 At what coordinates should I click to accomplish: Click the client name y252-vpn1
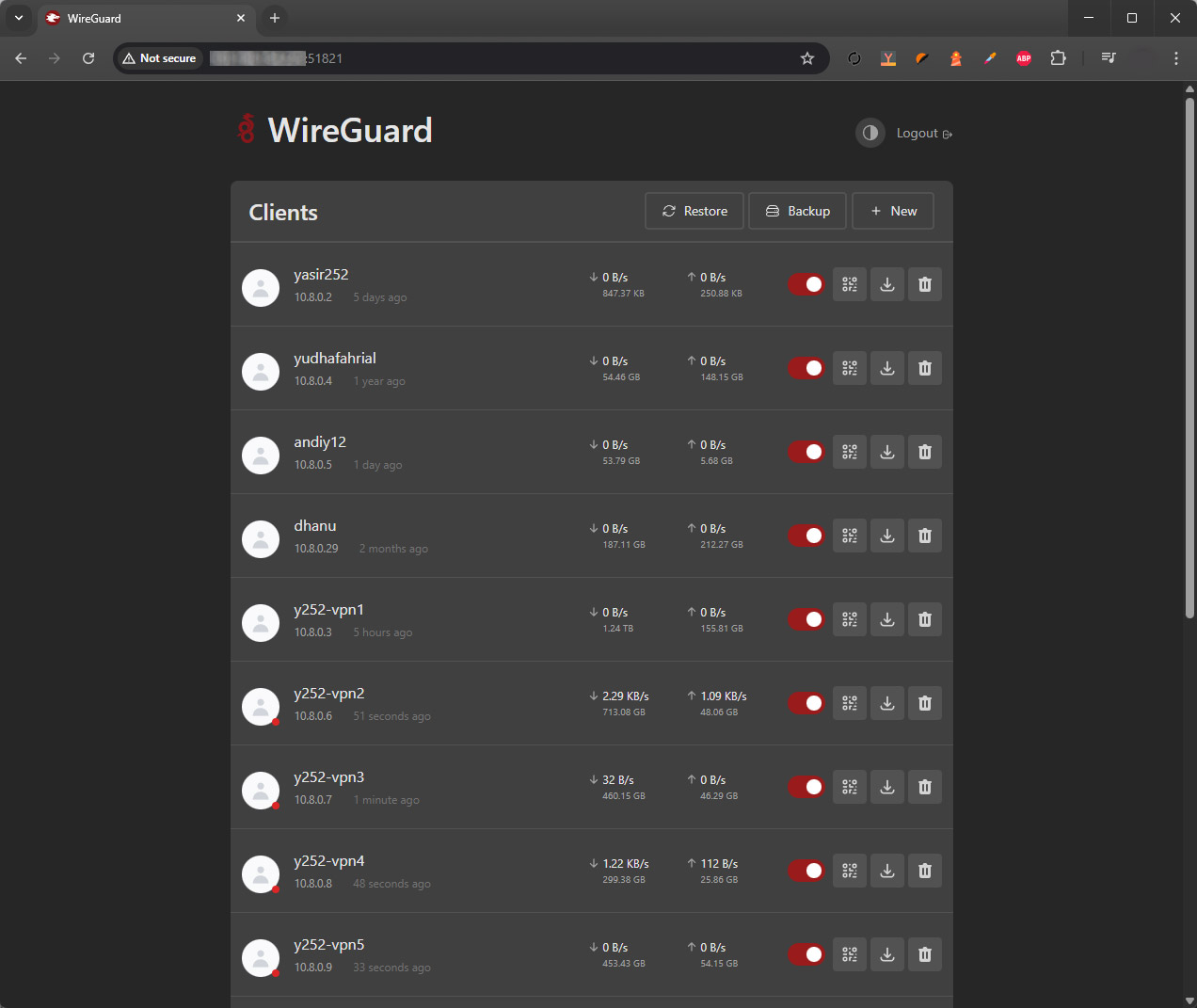[x=329, y=610]
